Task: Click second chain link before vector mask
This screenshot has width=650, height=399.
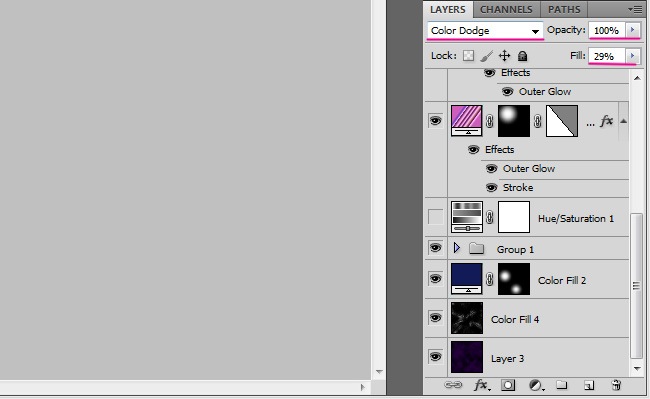Action: (x=538, y=121)
